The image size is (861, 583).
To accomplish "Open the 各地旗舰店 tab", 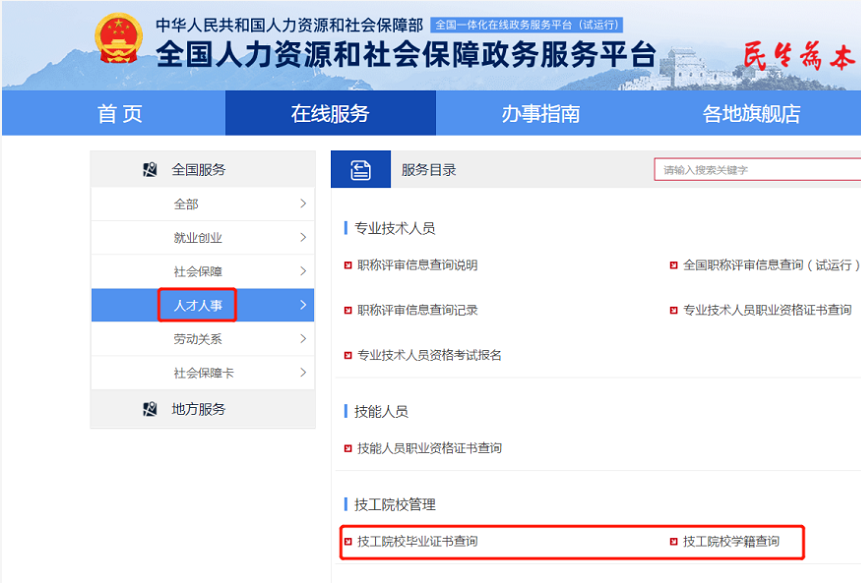I will click(x=752, y=114).
